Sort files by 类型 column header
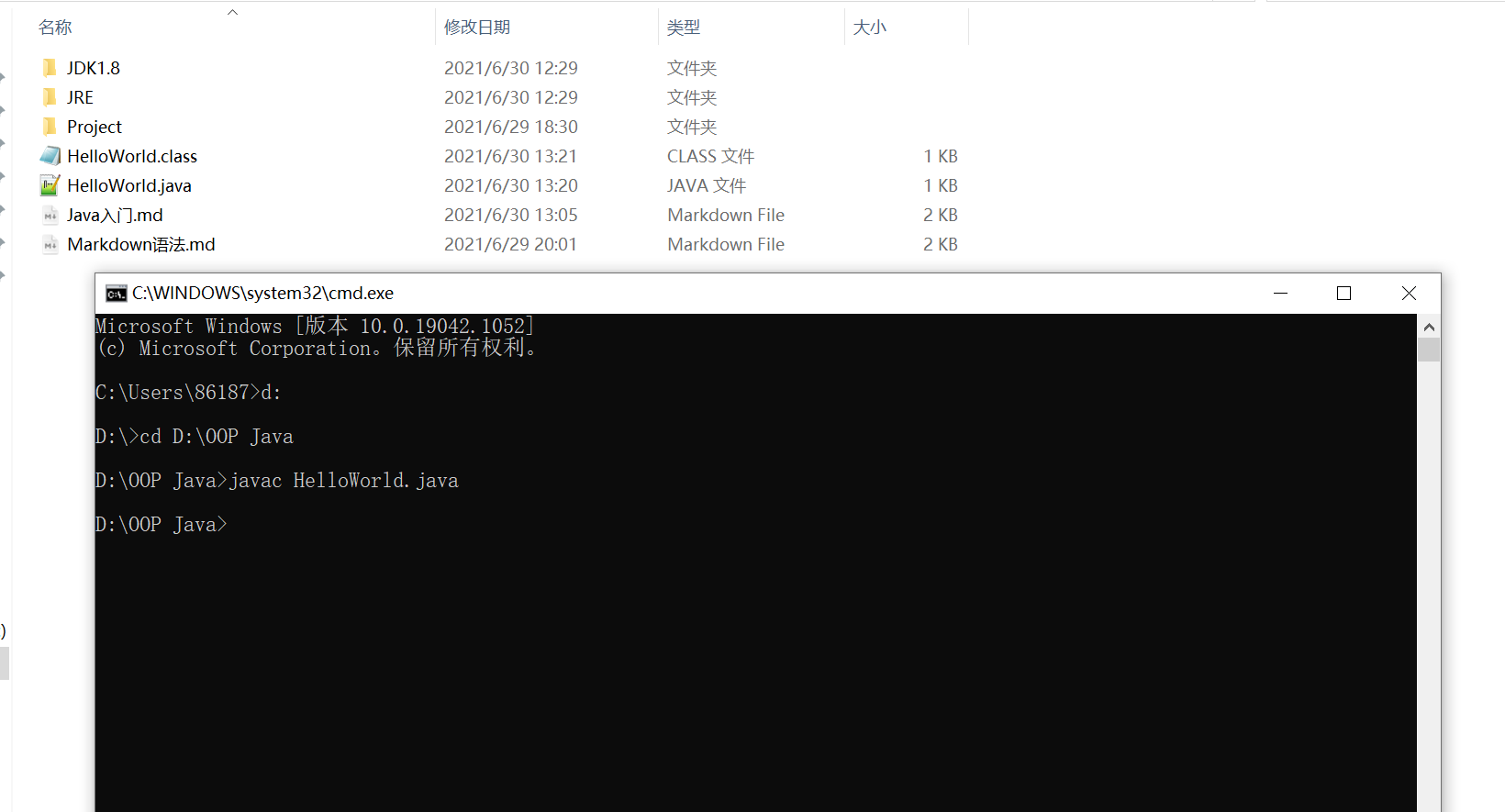The height and width of the screenshot is (812, 1505). tap(684, 28)
